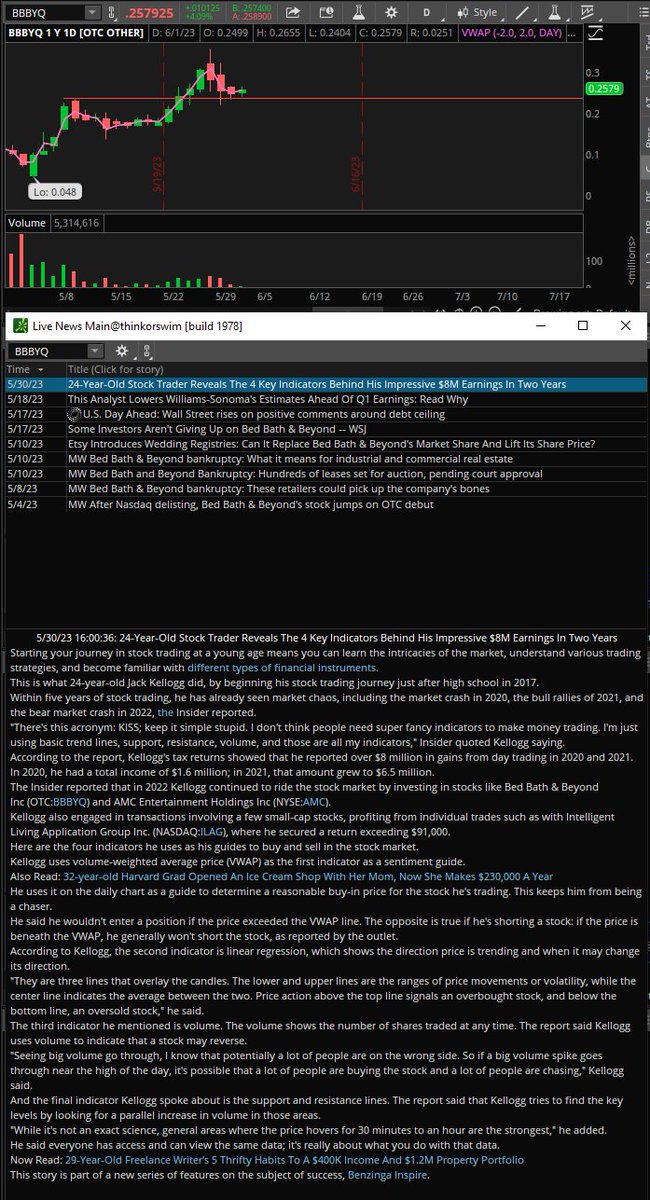Open Some Investors Aren't Giving Up story
The image size is (650, 1200).
point(215,429)
